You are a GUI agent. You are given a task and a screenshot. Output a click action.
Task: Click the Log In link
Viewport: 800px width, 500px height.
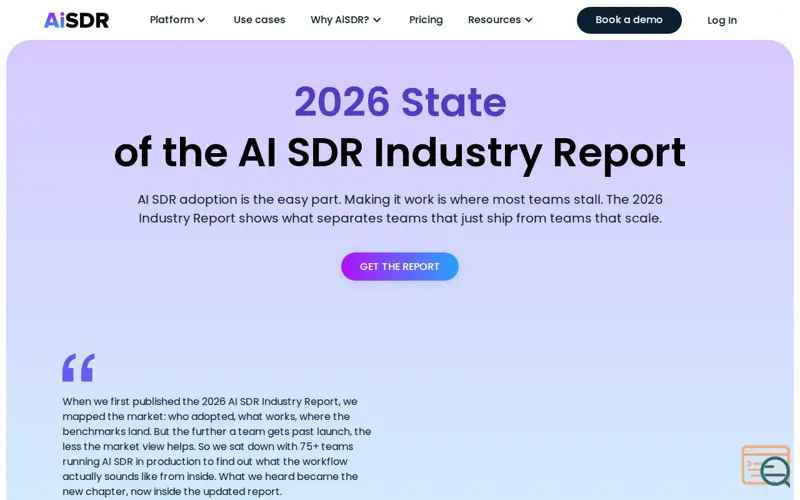[x=722, y=20]
